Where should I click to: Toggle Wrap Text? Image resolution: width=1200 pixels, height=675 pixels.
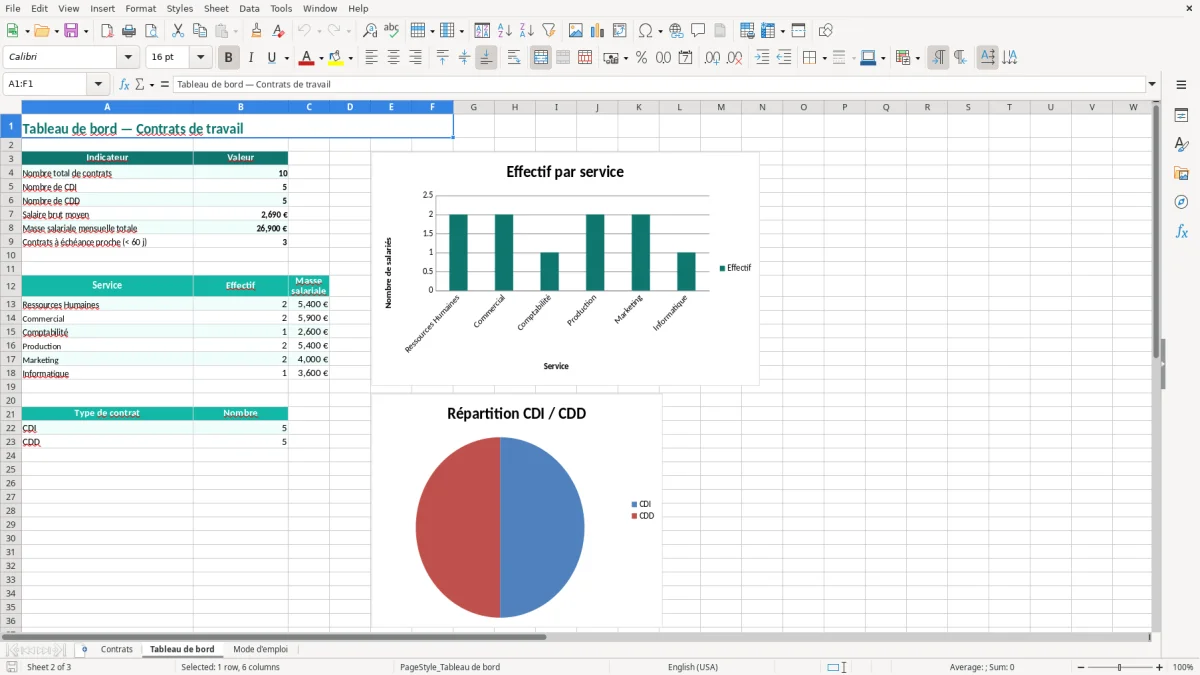coord(514,58)
